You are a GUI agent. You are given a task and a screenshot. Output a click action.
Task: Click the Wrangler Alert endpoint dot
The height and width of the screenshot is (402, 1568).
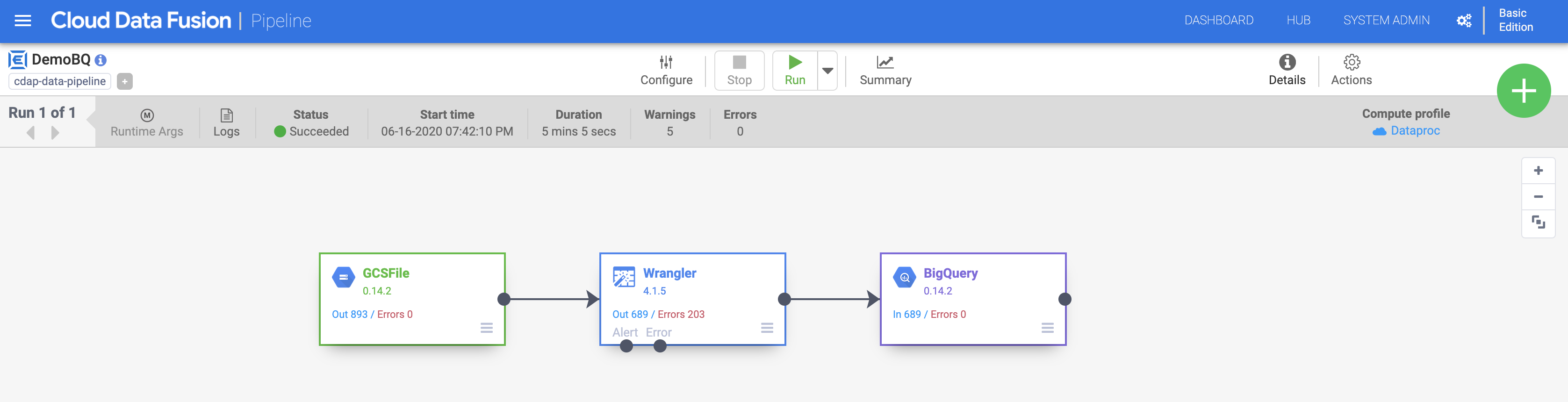[626, 346]
